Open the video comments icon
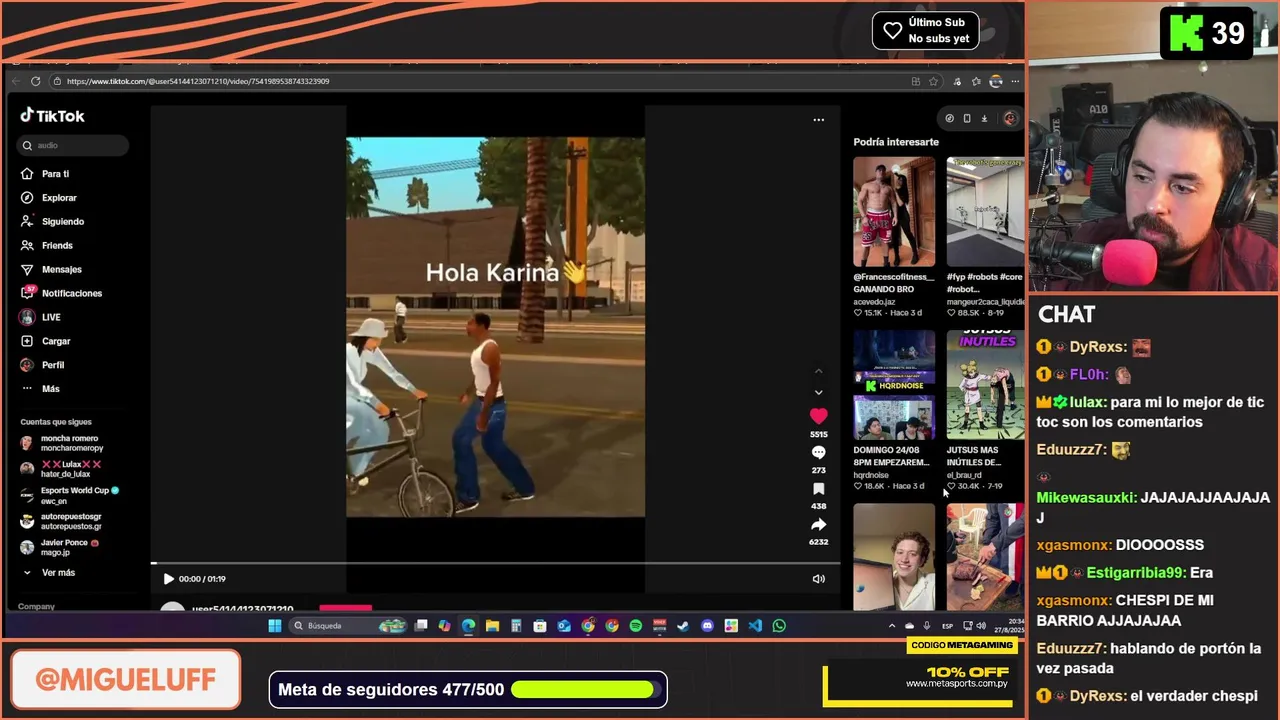Screen dimensions: 1280x720 tap(818, 453)
